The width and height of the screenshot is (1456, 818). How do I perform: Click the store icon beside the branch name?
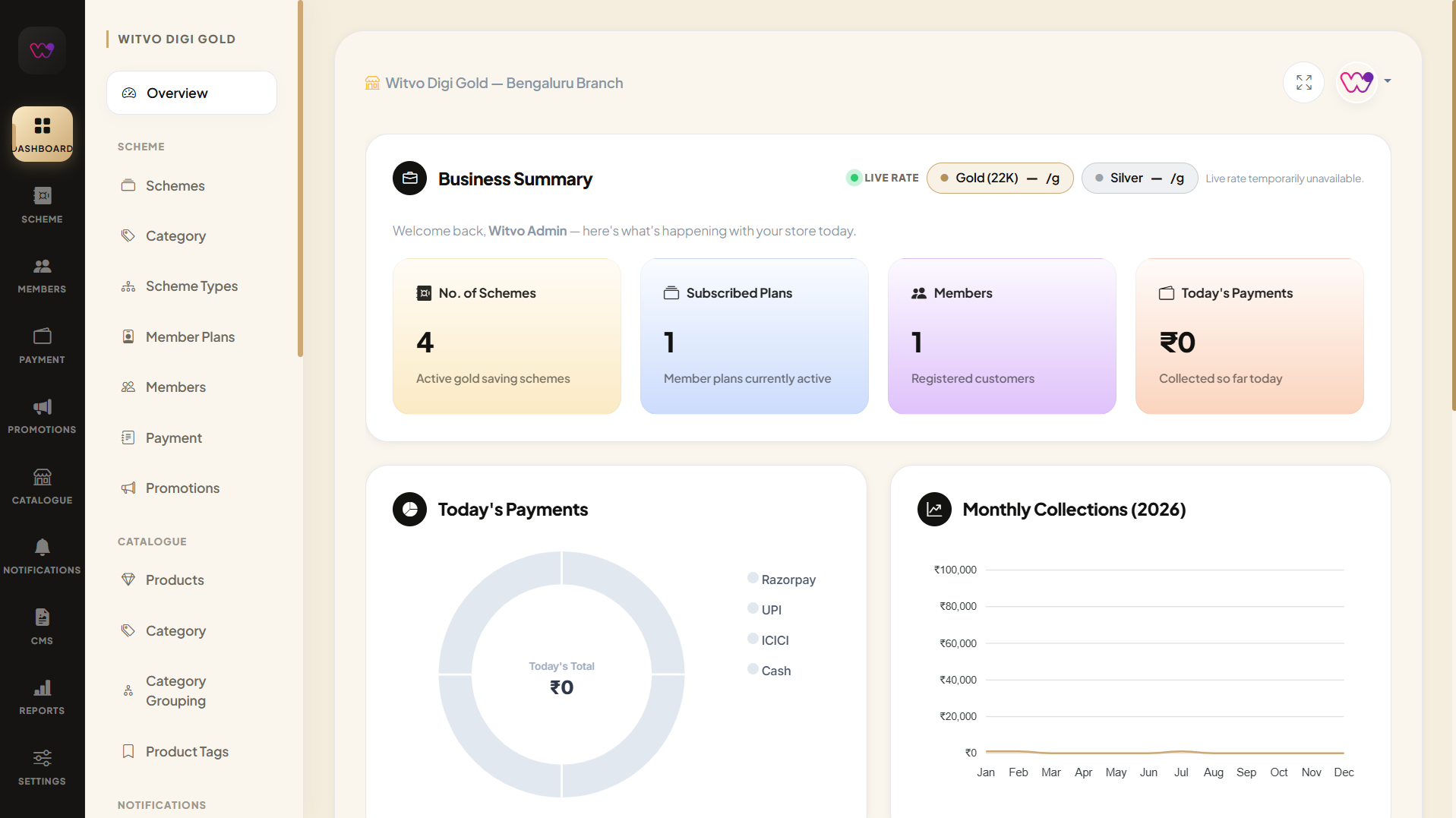pos(372,83)
